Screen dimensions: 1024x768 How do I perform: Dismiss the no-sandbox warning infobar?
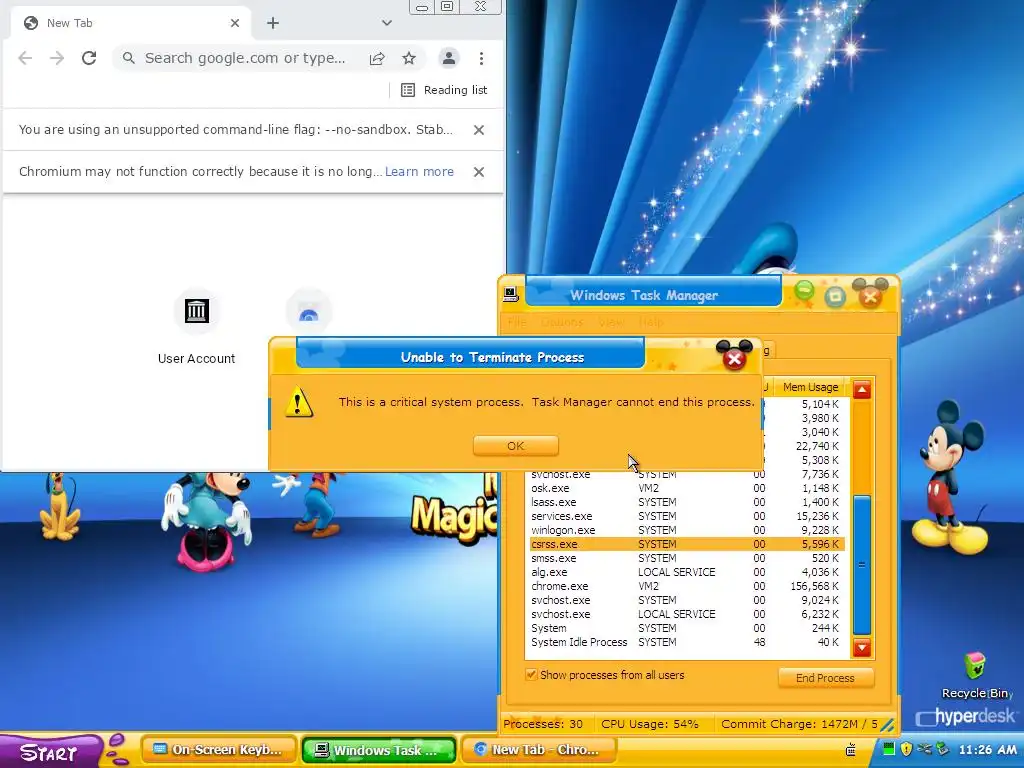(479, 130)
